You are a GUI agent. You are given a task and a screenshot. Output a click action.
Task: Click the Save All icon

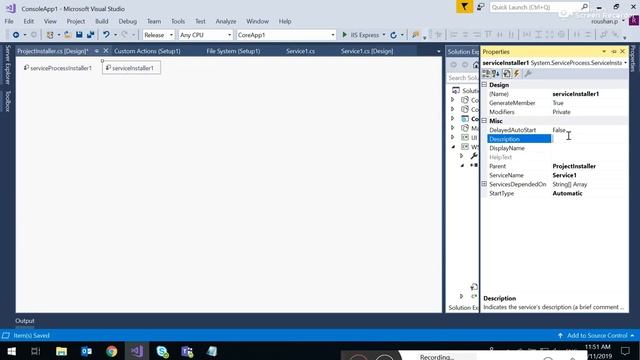coord(90,35)
